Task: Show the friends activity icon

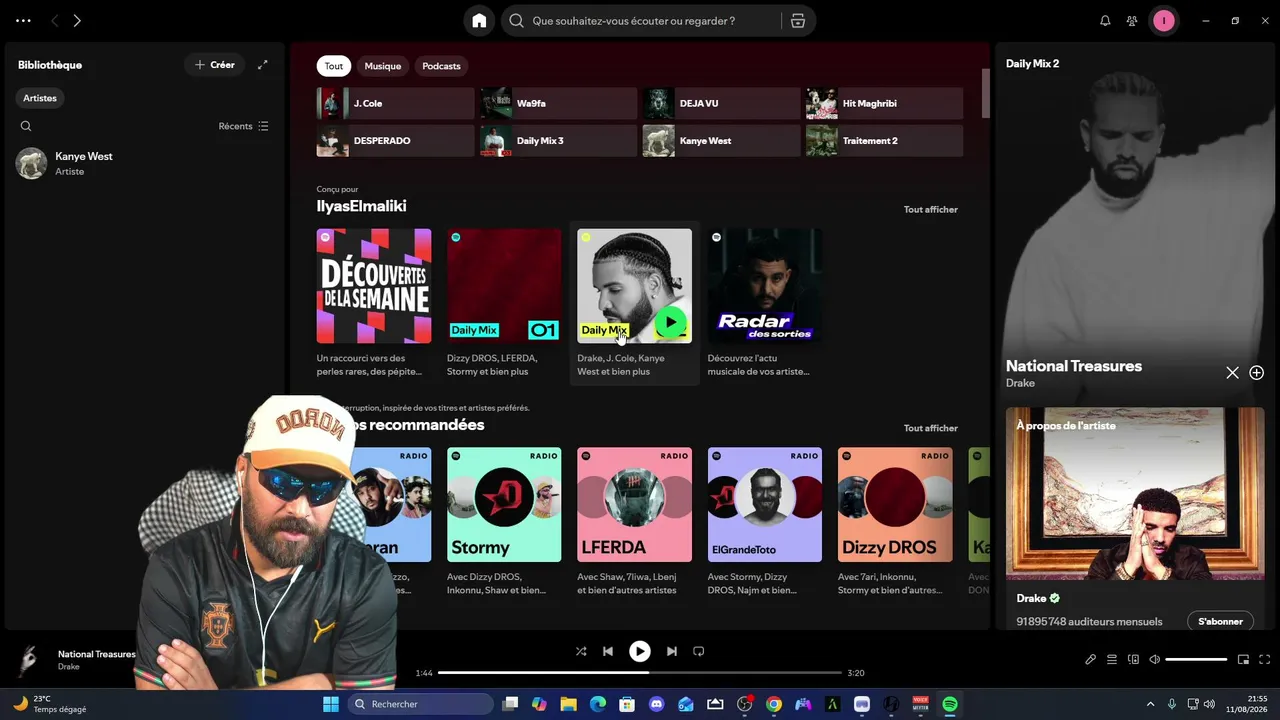Action: pos(1132,21)
